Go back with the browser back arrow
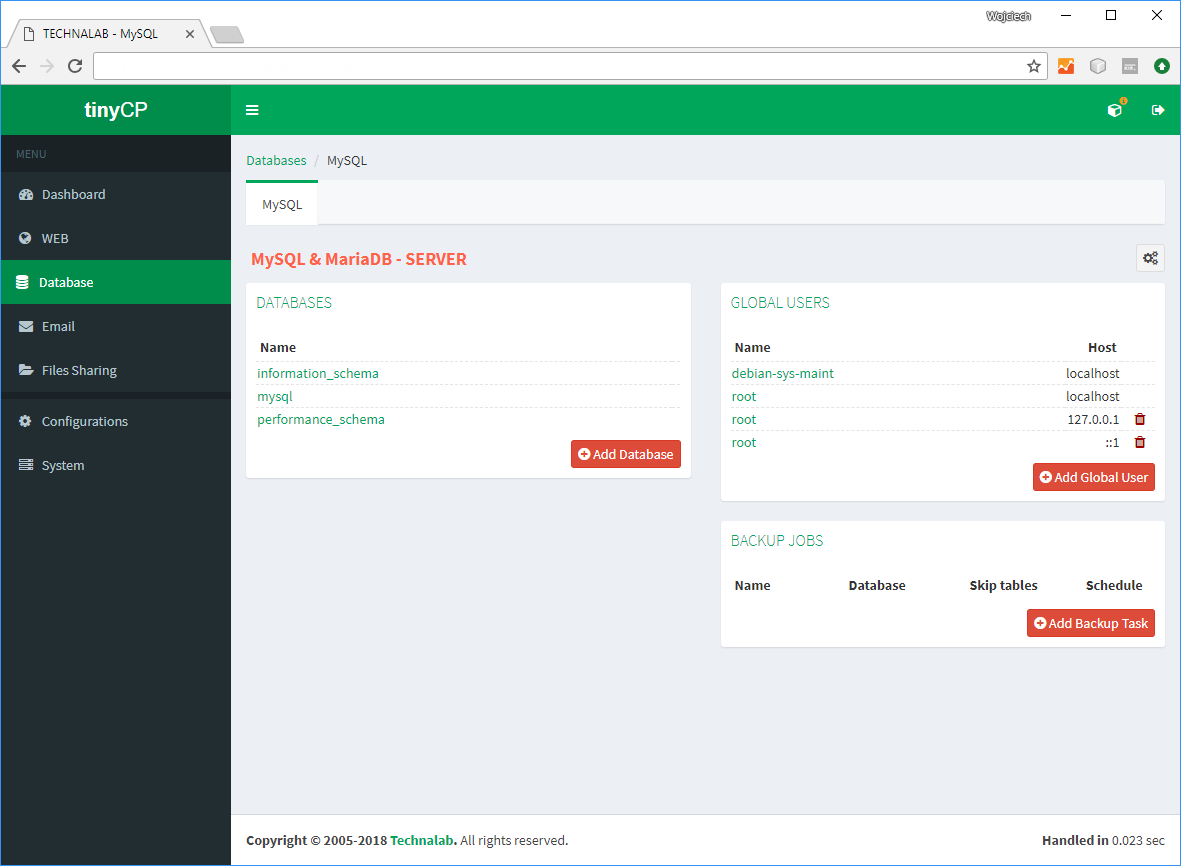 tap(19, 66)
